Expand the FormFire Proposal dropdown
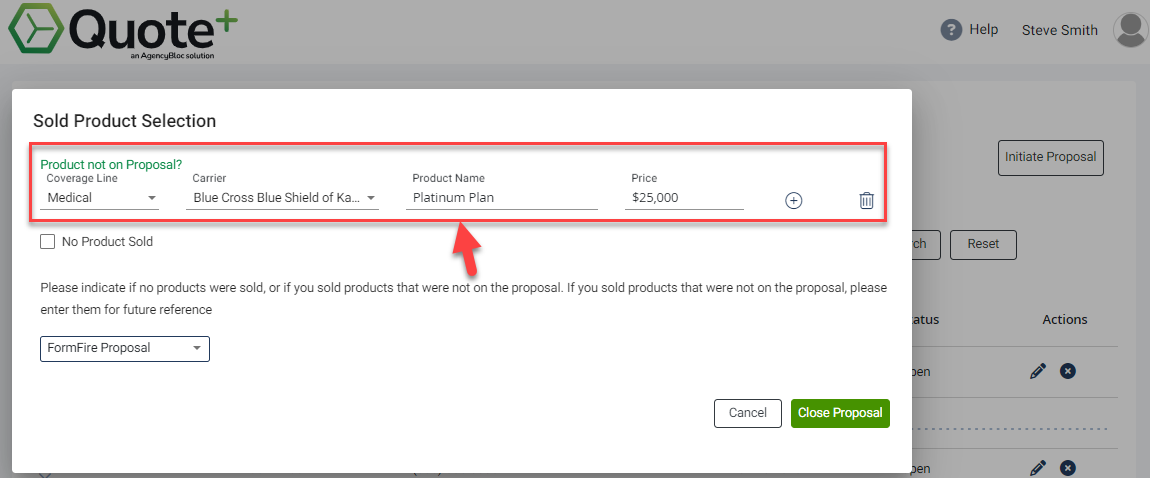The image size is (1150, 478). click(x=125, y=348)
